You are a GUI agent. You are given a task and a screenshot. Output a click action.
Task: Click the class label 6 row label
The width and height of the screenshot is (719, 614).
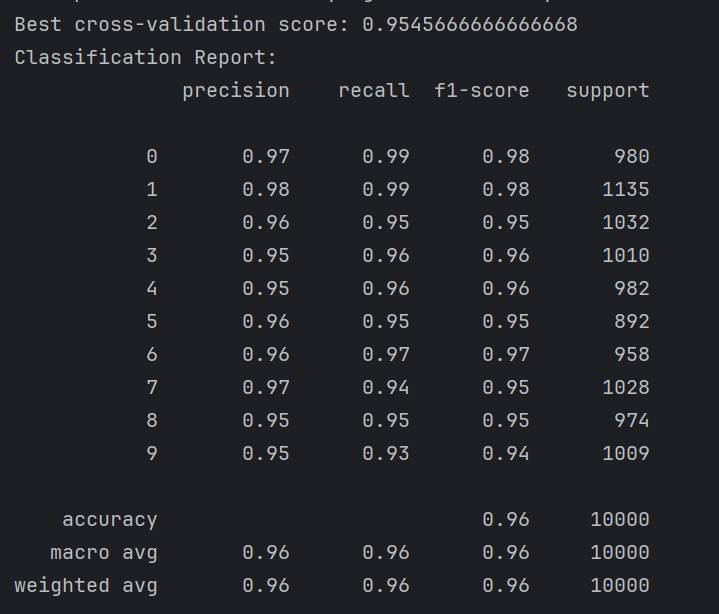[x=151, y=354]
